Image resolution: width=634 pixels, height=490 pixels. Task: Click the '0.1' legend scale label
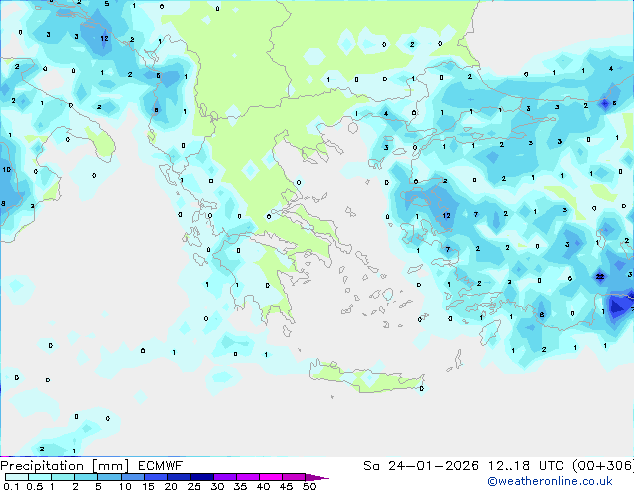(x=11, y=486)
